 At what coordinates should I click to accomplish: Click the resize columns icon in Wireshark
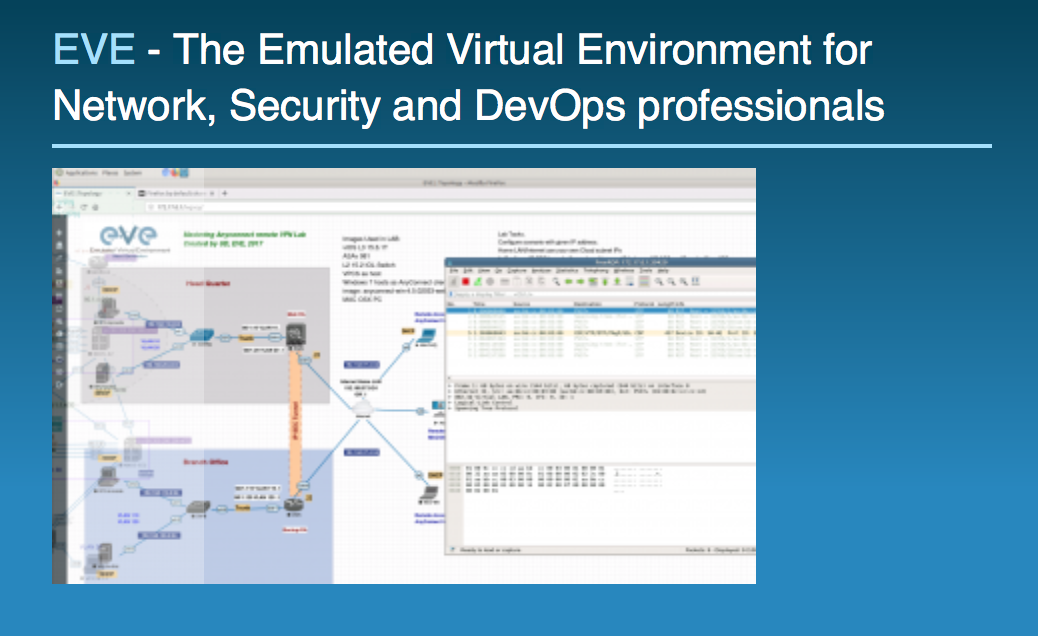[x=696, y=282]
